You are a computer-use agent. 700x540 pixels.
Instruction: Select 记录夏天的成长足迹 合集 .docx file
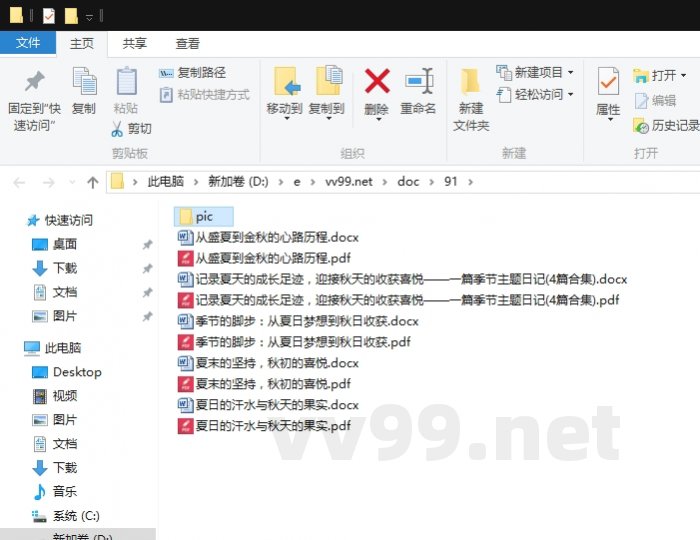(402, 279)
